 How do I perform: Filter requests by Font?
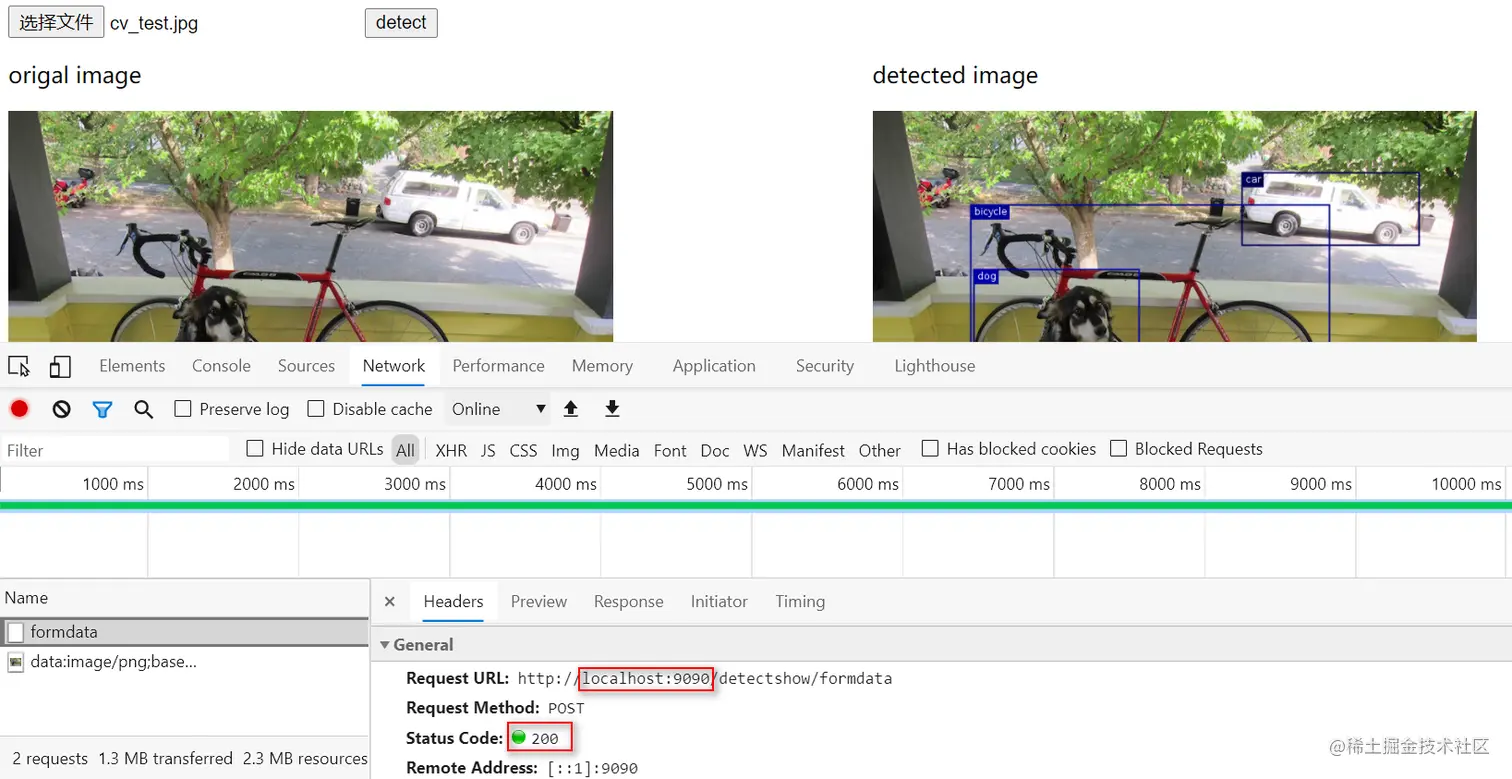point(670,451)
